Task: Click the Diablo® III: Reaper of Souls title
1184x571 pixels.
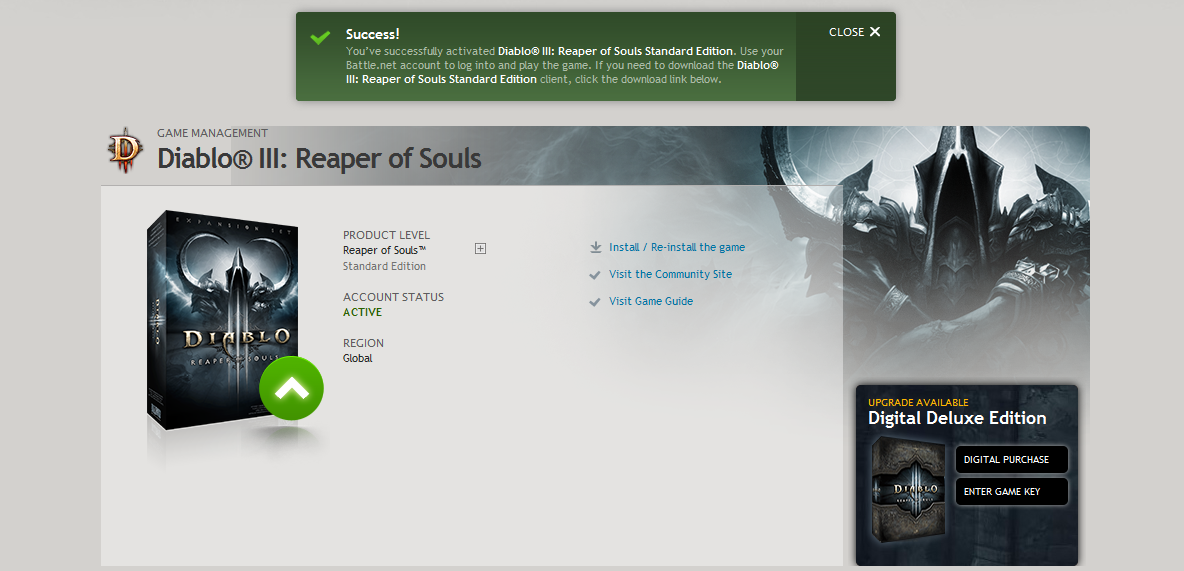Action: 319,159
